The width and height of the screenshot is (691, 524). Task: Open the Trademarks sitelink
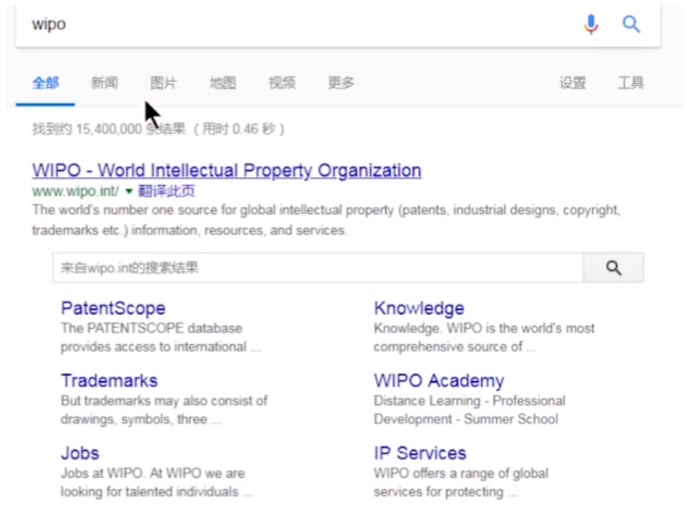pyautogui.click(x=109, y=381)
